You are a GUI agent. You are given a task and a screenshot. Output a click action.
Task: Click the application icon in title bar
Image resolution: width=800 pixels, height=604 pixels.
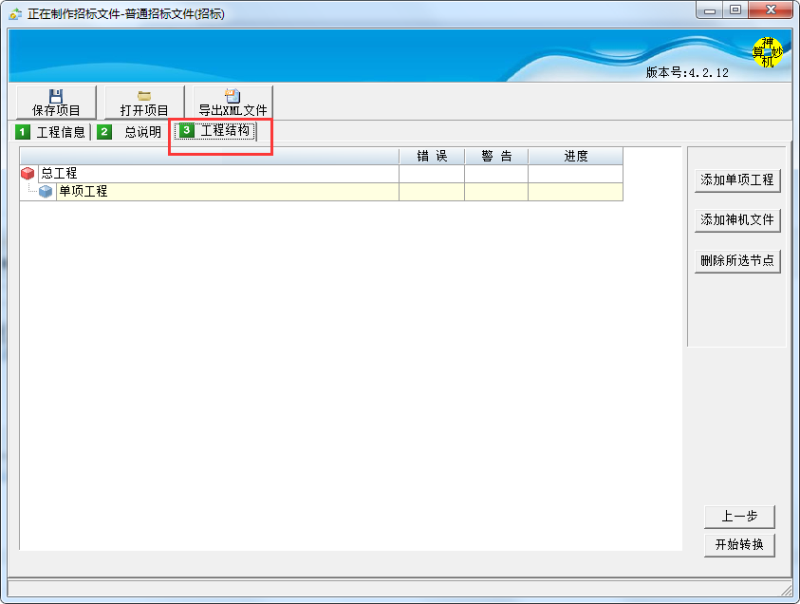pyautogui.click(x=15, y=14)
